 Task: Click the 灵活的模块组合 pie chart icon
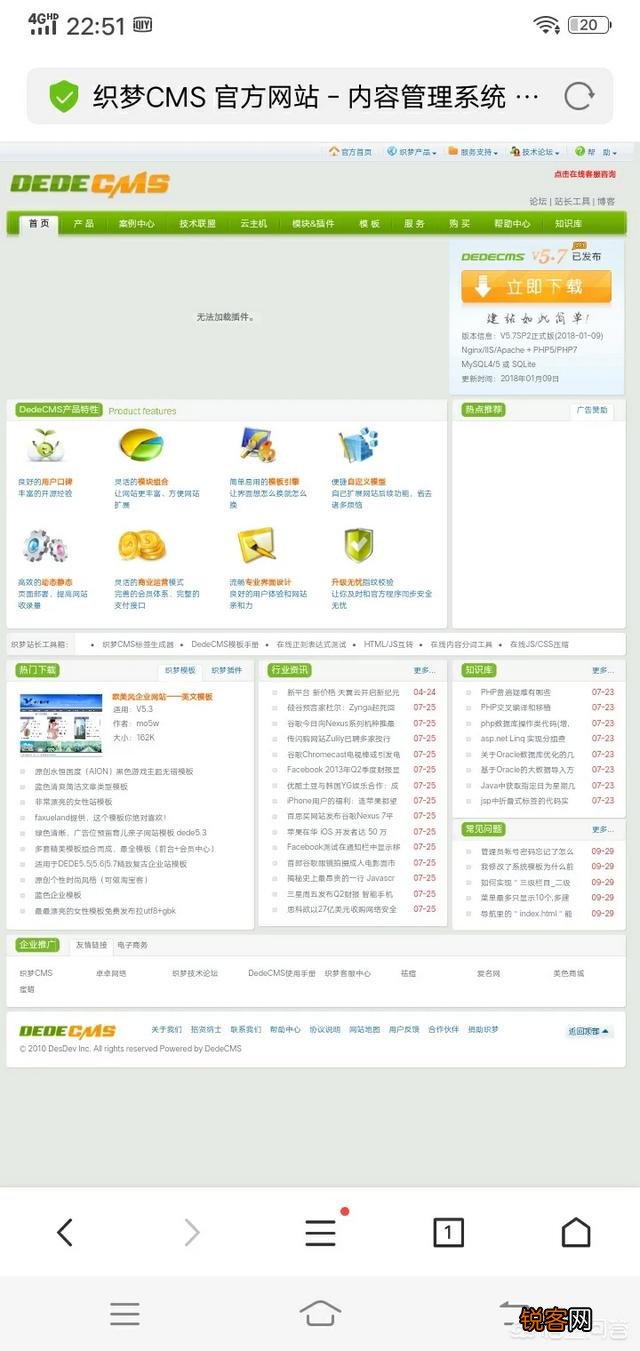(142, 445)
